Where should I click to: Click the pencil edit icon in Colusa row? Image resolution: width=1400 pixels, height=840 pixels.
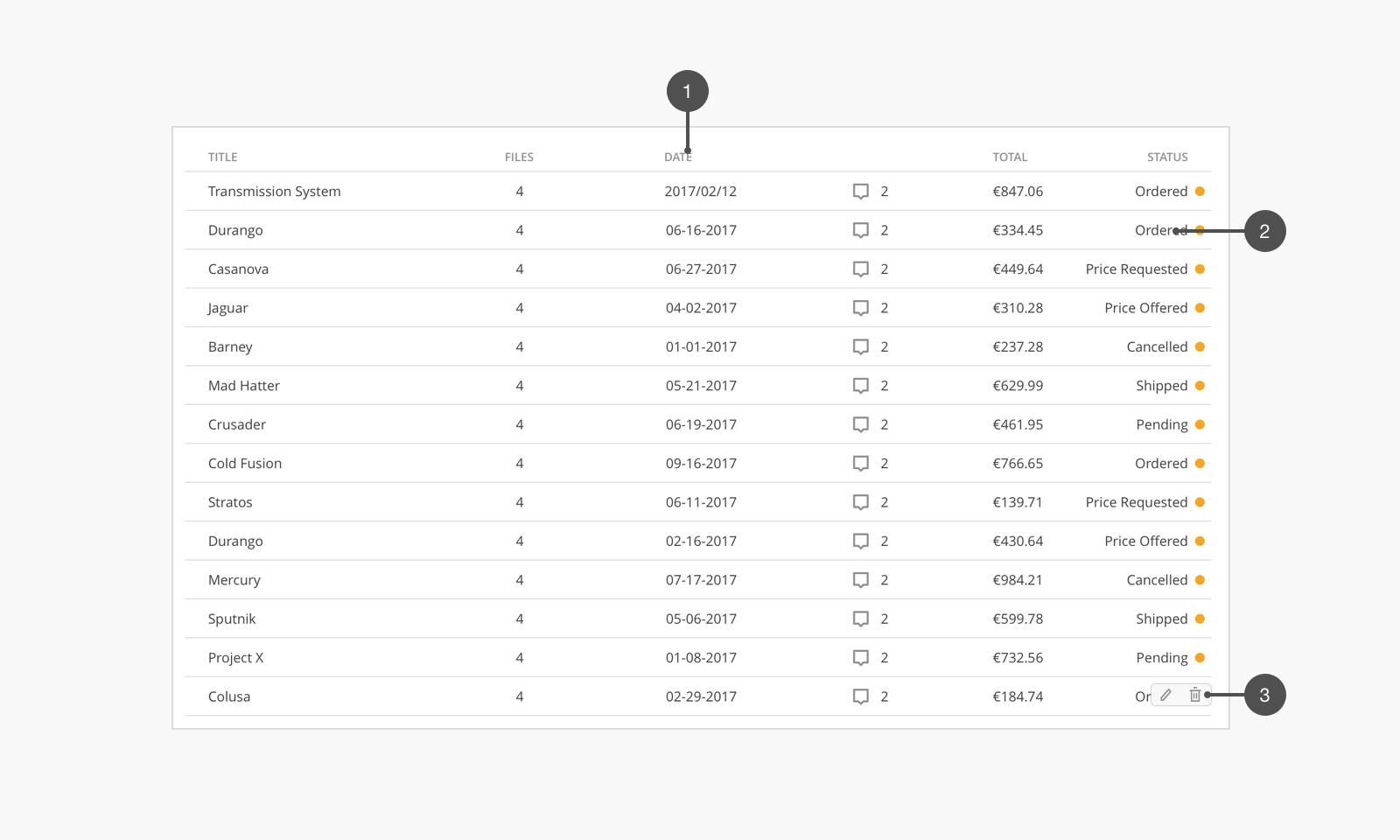click(1165, 695)
